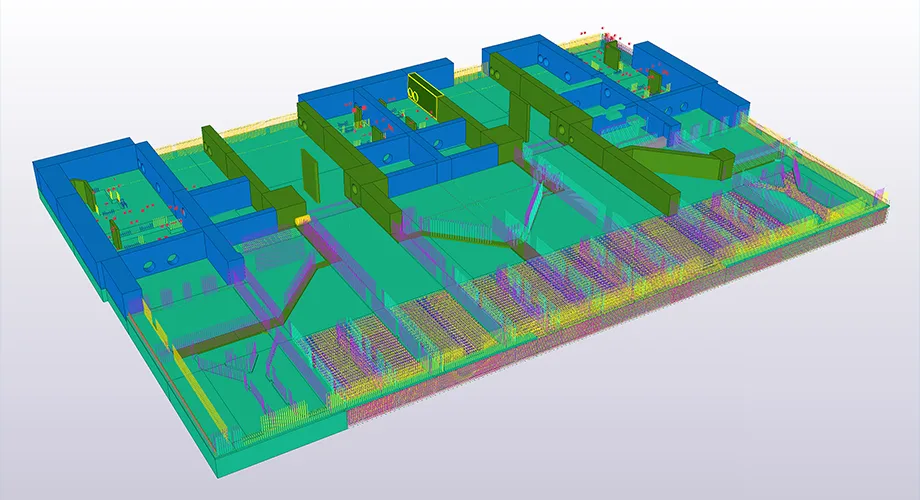Image resolution: width=920 pixels, height=500 pixels.
Task: Select the small yellow block beside the green walls
Action: 301,220
